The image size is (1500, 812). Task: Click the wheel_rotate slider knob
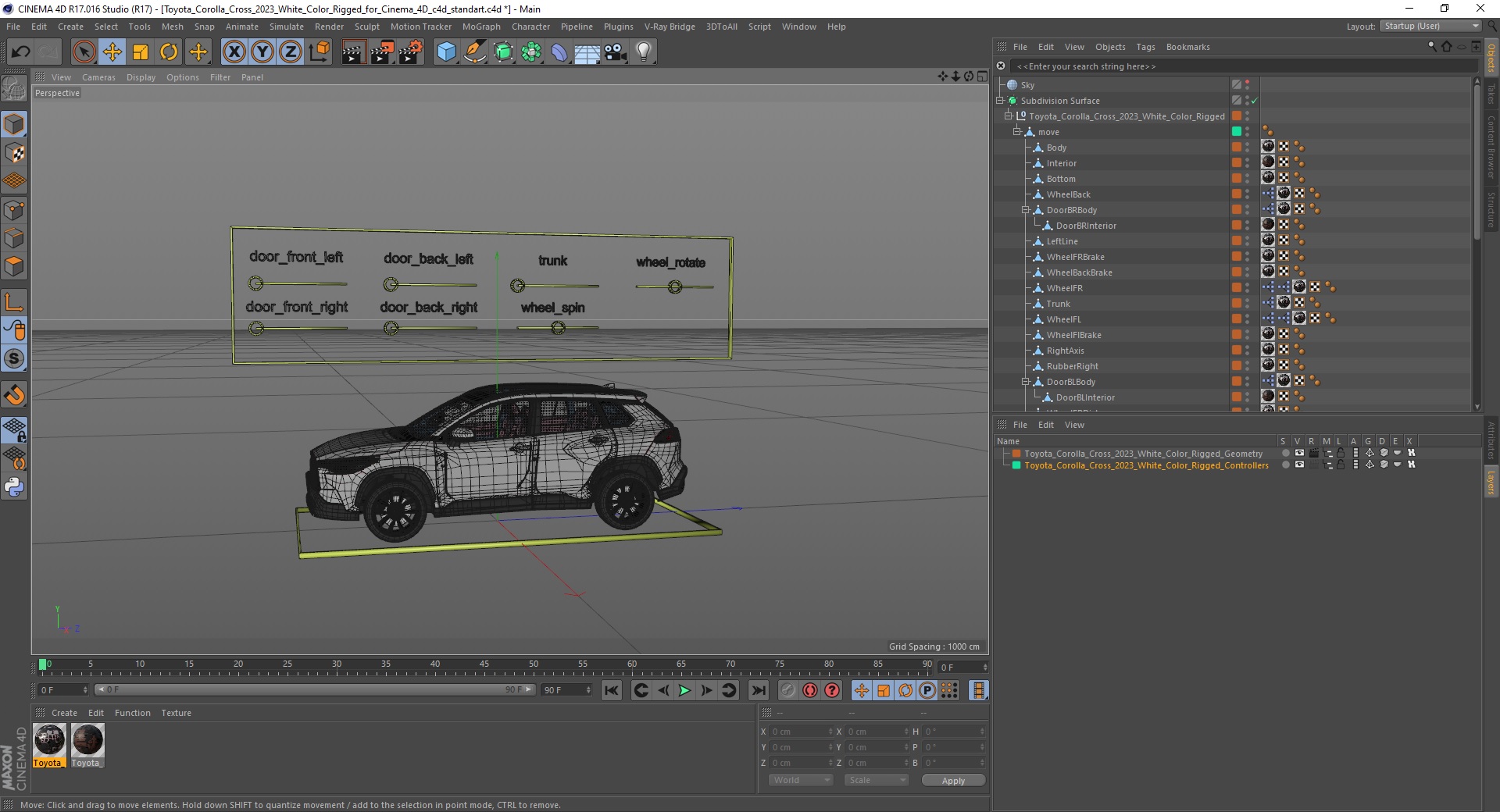(675, 287)
